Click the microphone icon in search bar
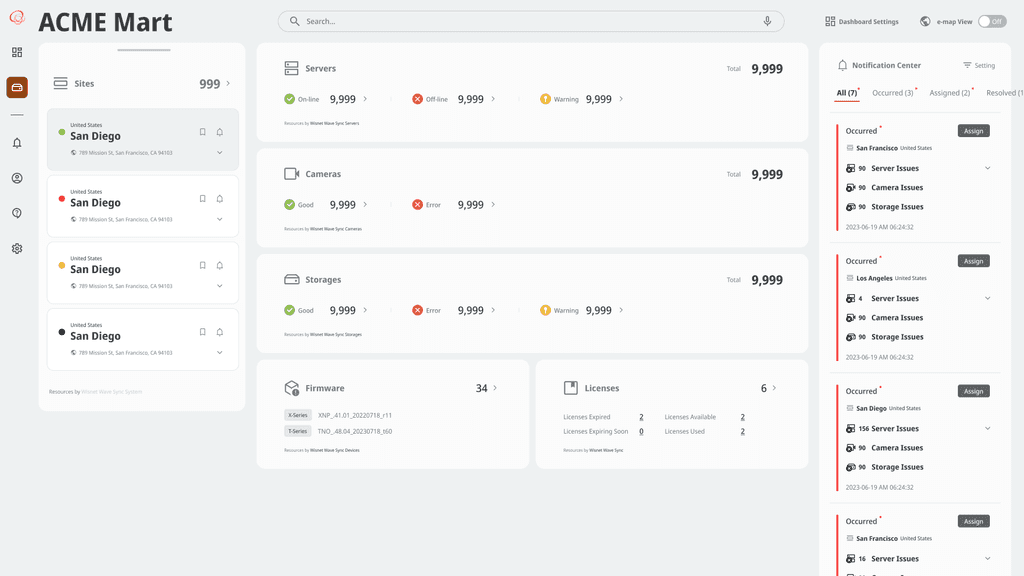 (767, 22)
